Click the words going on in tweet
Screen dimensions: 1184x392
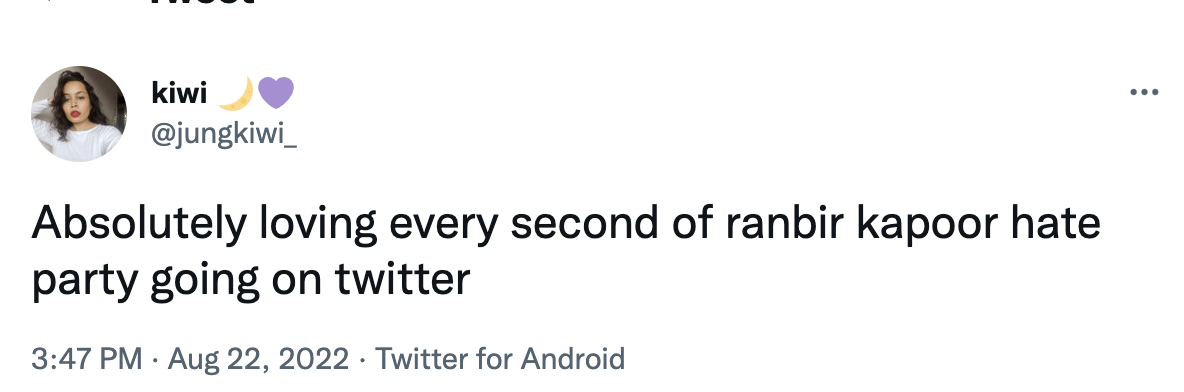236,280
